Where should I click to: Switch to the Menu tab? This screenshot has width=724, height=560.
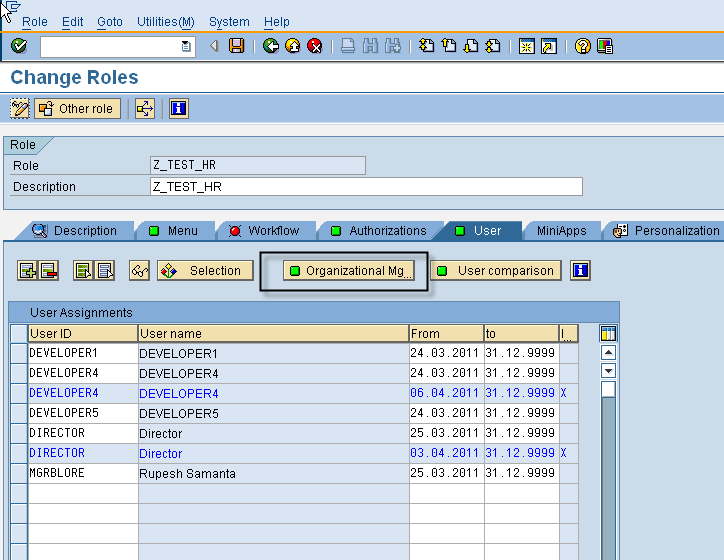pos(175,230)
